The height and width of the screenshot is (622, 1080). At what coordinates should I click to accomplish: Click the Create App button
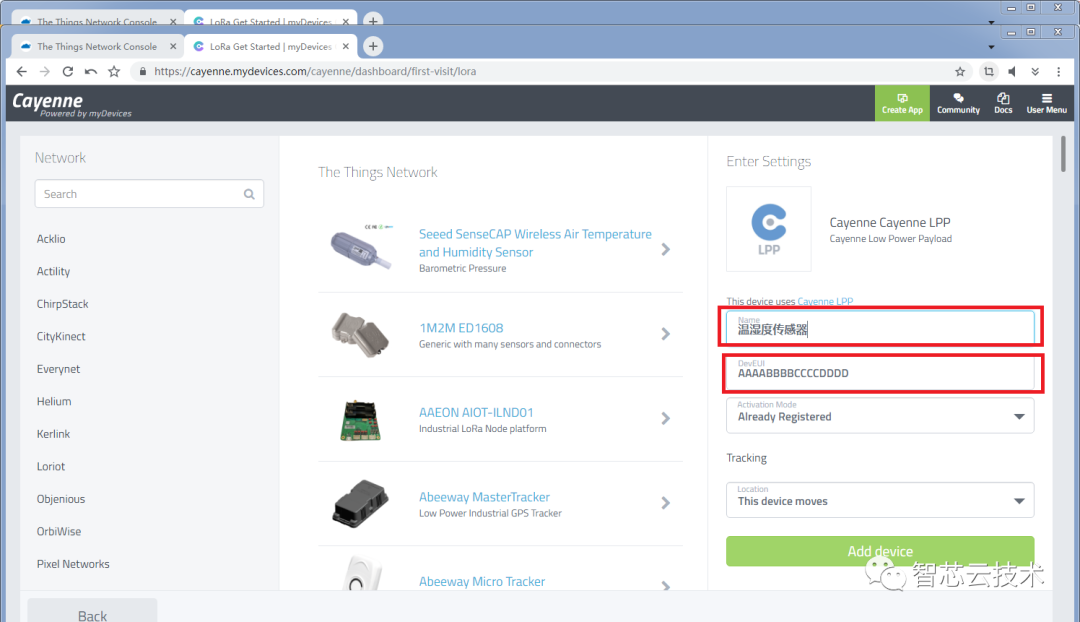[x=902, y=103]
